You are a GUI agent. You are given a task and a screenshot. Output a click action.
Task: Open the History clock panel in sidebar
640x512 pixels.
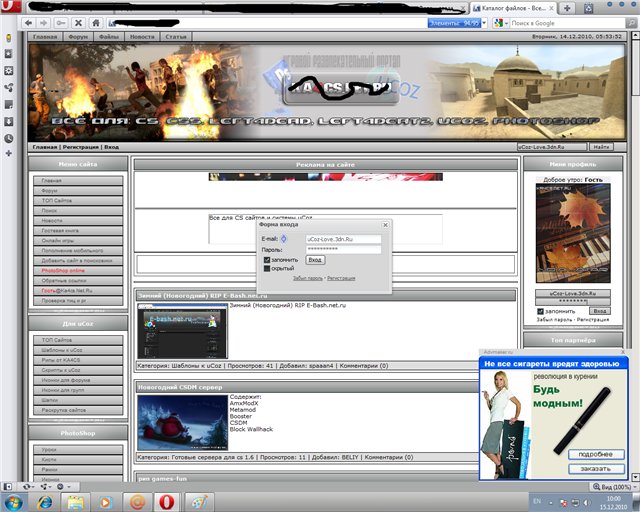tap(8, 138)
